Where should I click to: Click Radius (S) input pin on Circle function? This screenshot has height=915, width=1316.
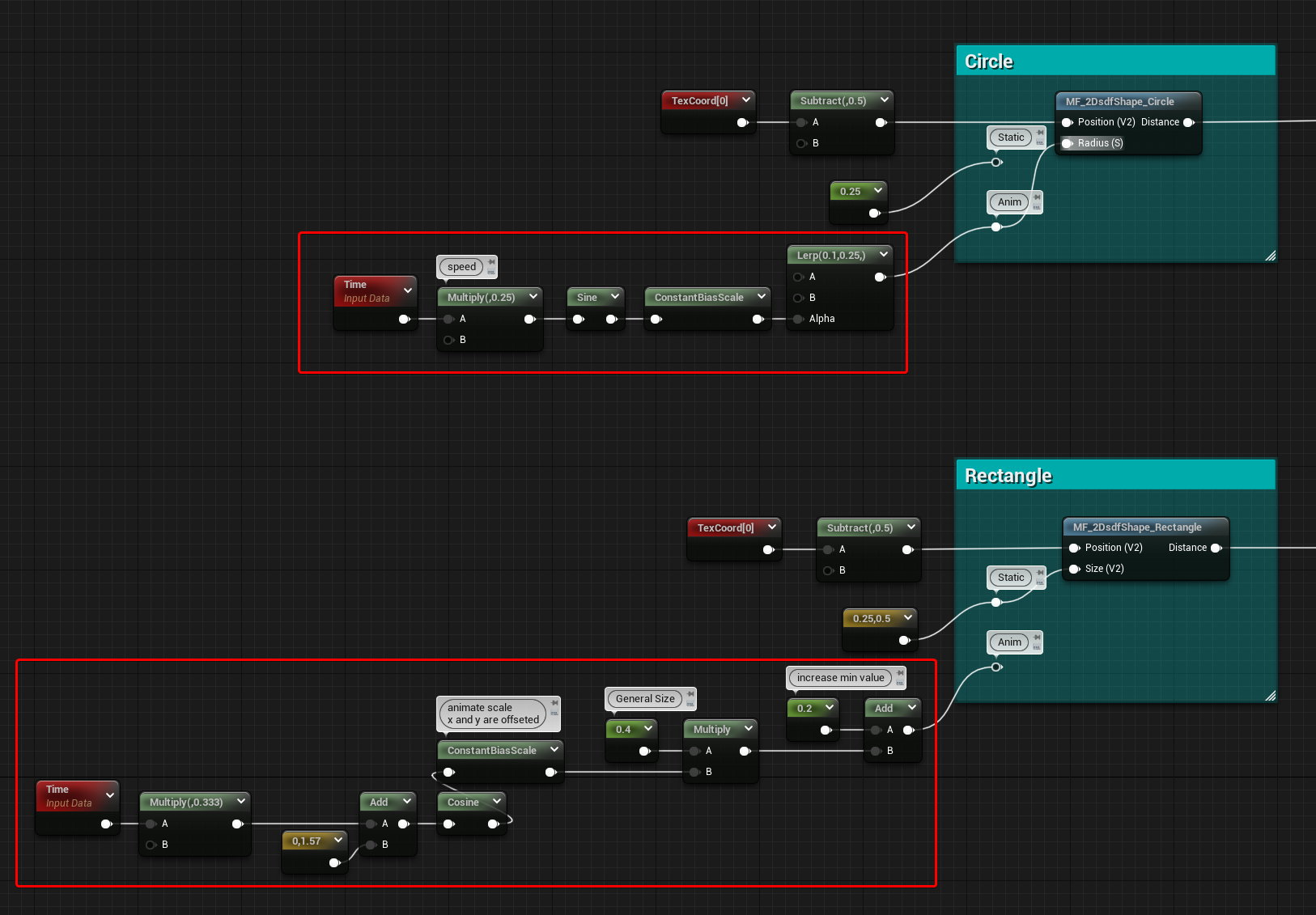1068,143
